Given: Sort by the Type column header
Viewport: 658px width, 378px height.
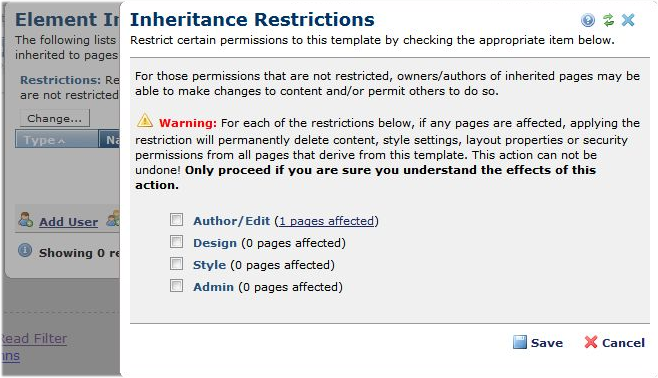Looking at the screenshot, I should pyautogui.click(x=57, y=139).
